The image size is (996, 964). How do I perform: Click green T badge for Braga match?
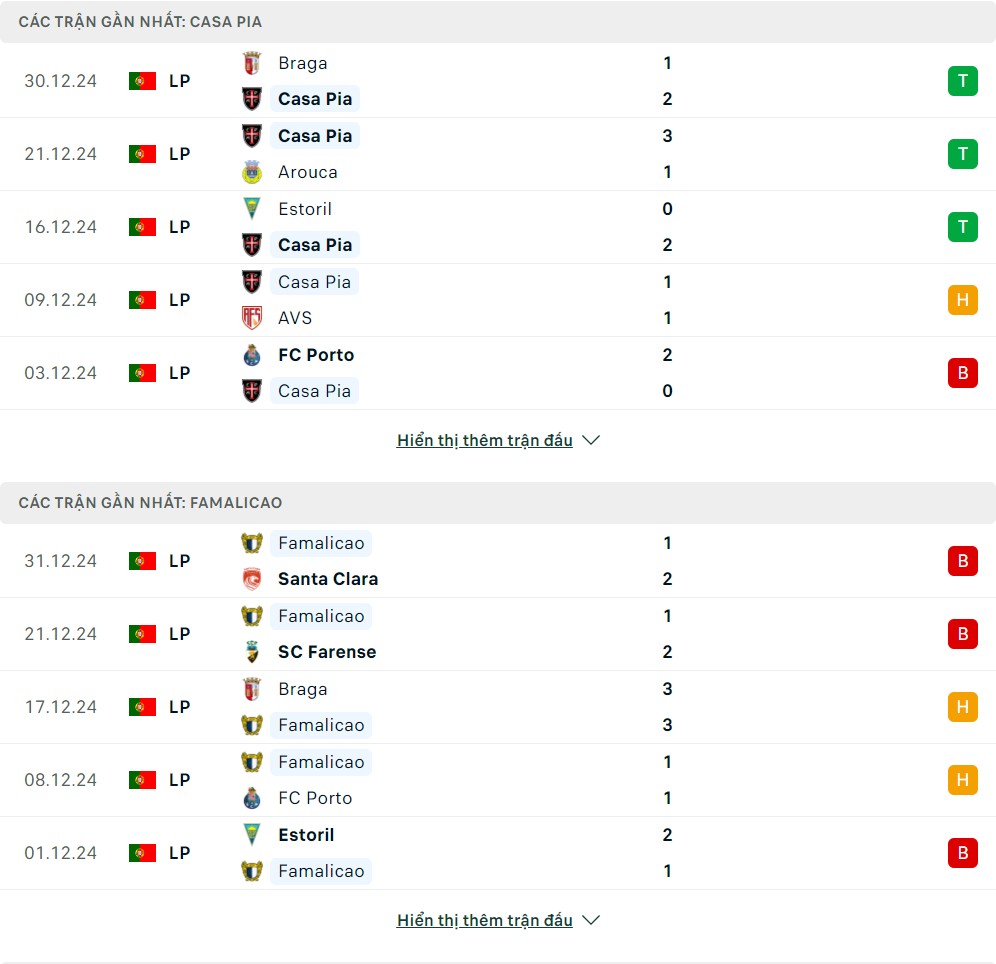[x=962, y=81]
